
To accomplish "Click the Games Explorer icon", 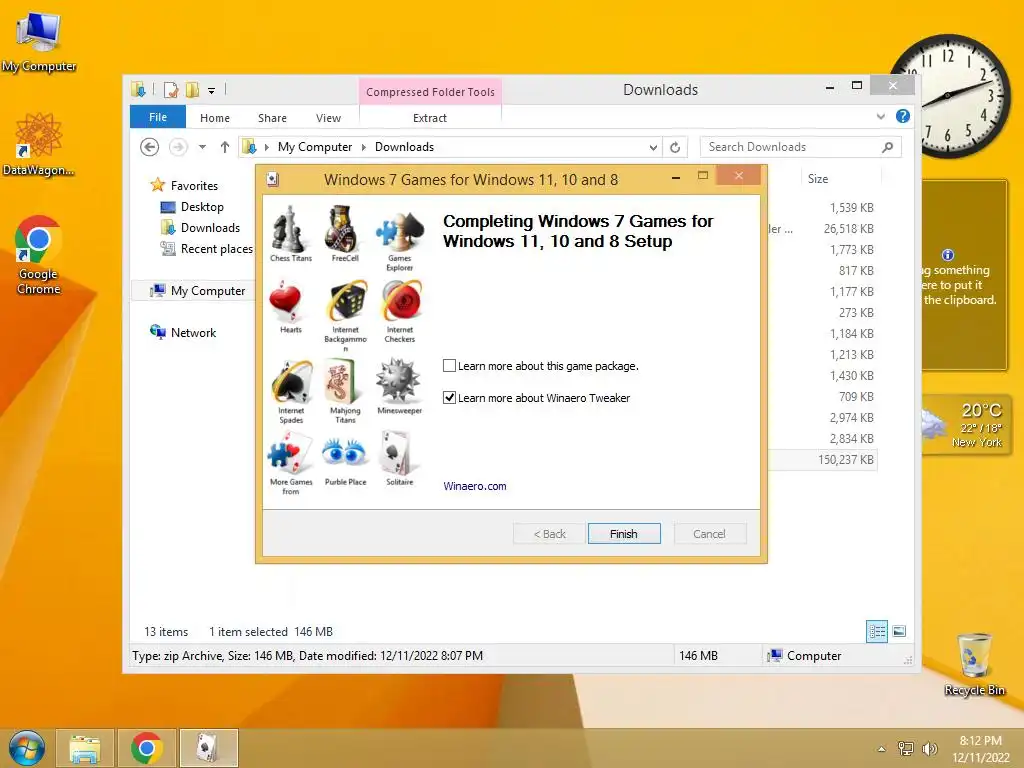I will (399, 232).
